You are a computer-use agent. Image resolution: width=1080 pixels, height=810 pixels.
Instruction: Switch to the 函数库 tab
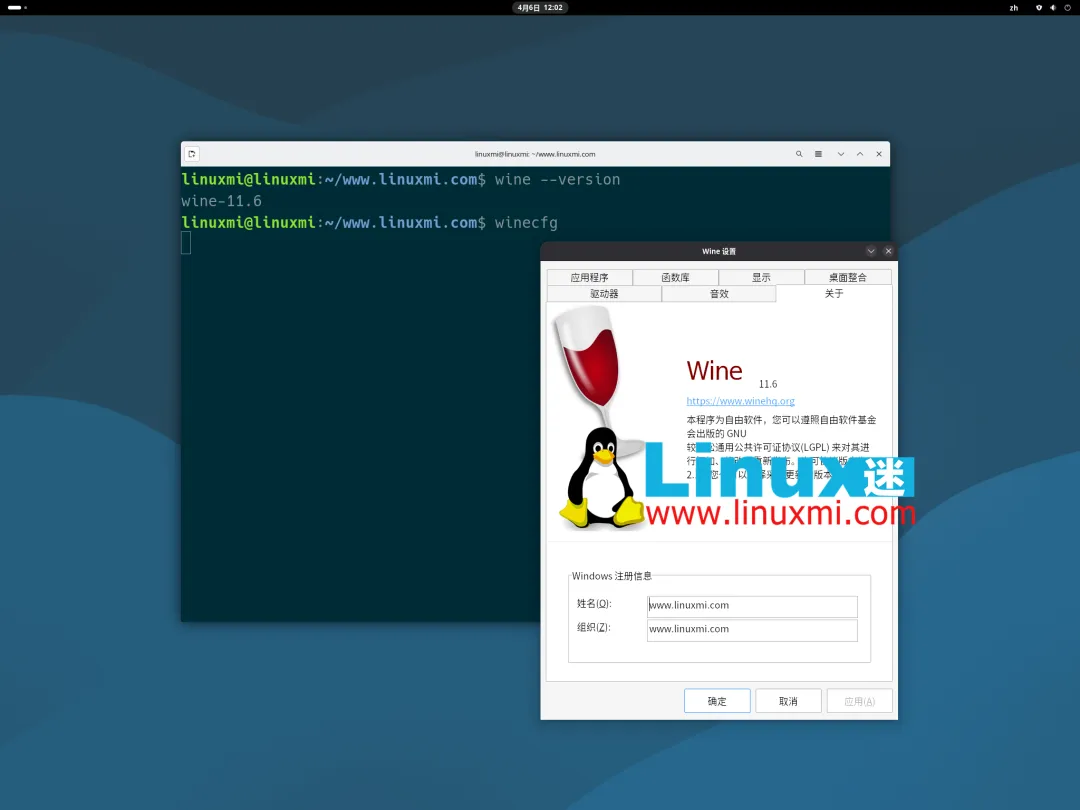pos(676,277)
